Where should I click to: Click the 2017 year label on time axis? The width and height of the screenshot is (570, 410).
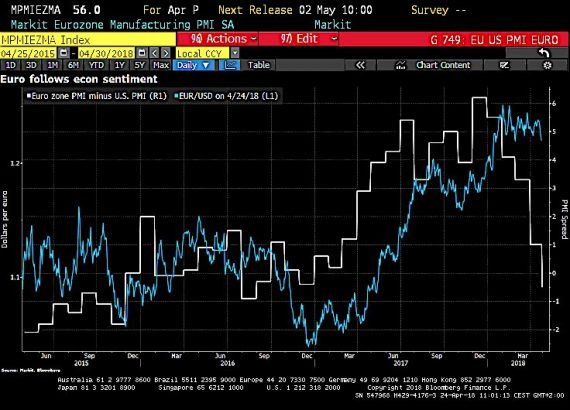[401, 363]
